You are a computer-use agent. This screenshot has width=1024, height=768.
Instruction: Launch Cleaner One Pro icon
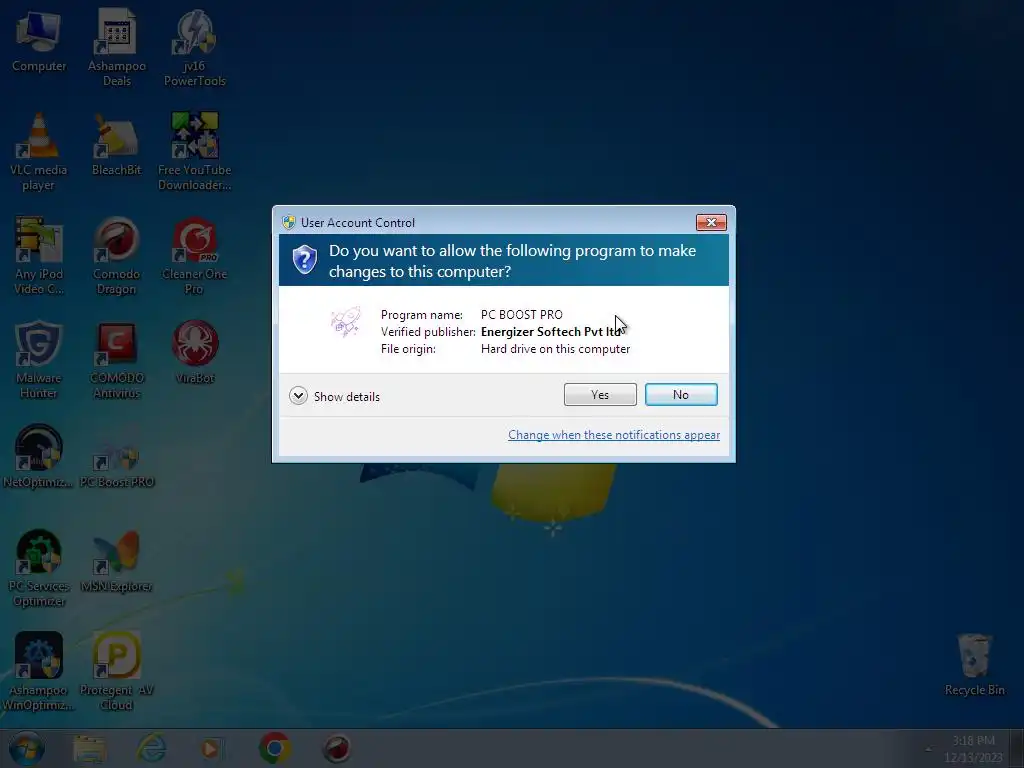(195, 255)
